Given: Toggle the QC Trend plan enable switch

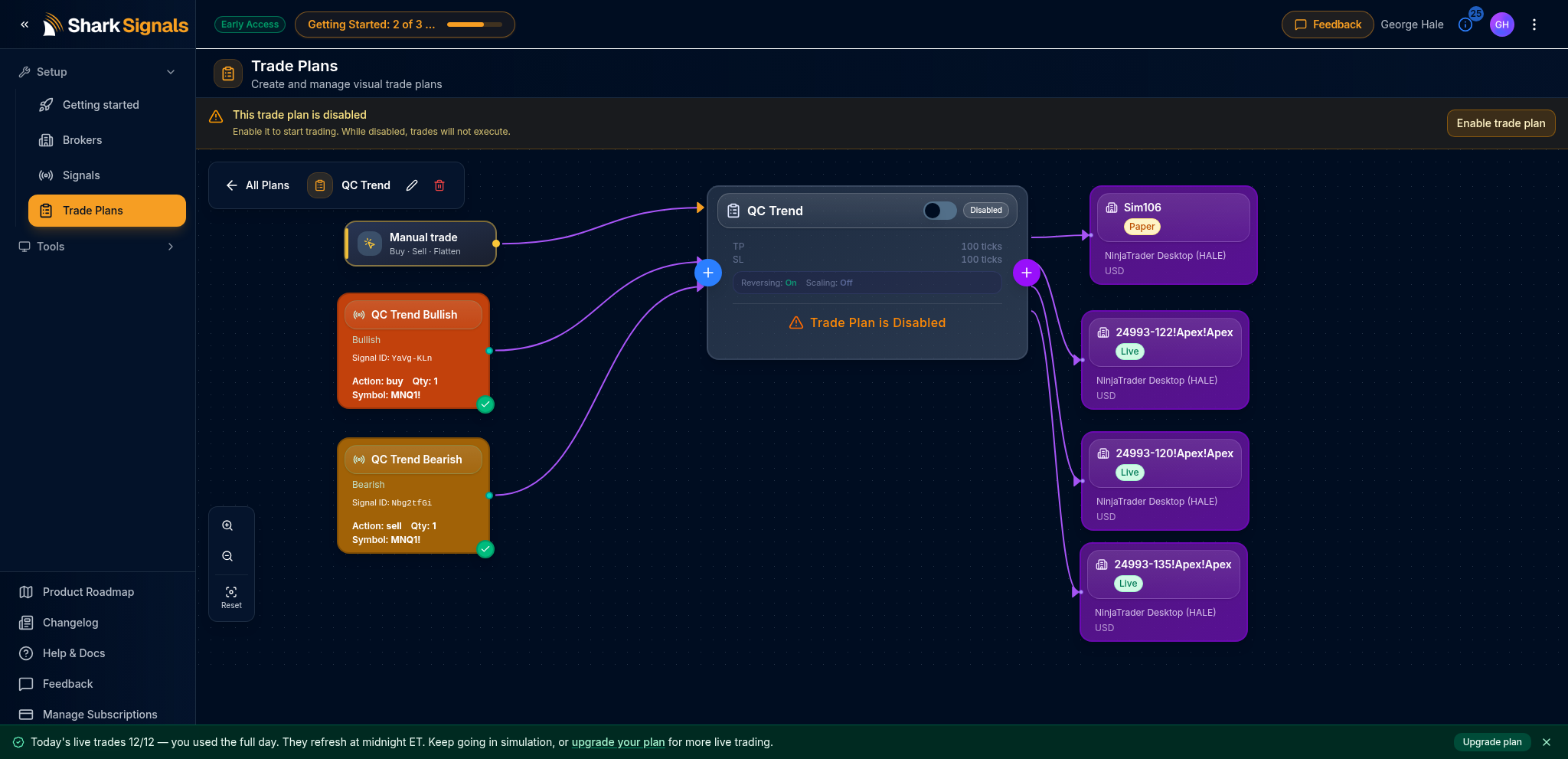Looking at the screenshot, I should [x=939, y=211].
